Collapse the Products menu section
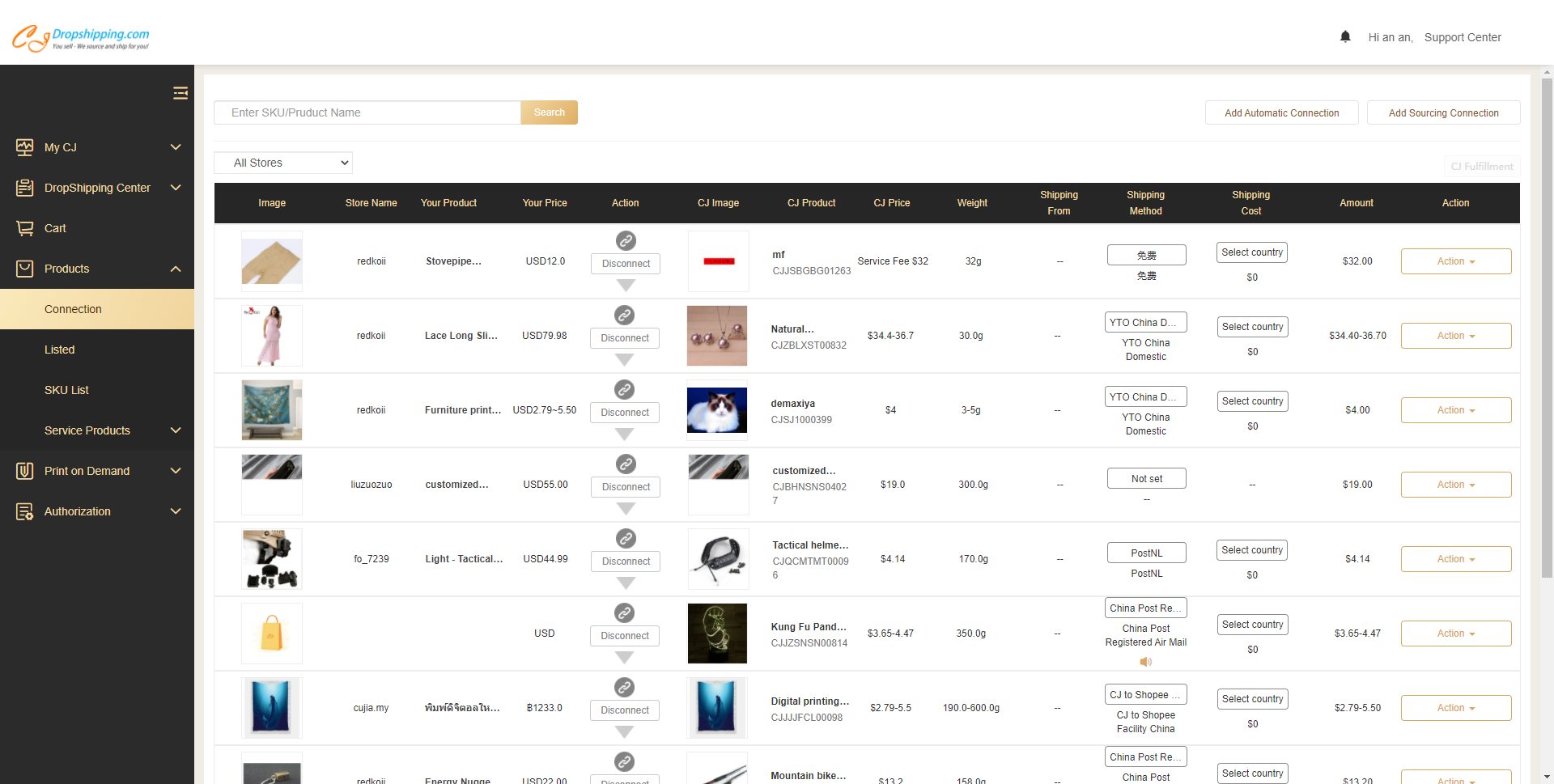The height and width of the screenshot is (784, 1554). click(176, 269)
